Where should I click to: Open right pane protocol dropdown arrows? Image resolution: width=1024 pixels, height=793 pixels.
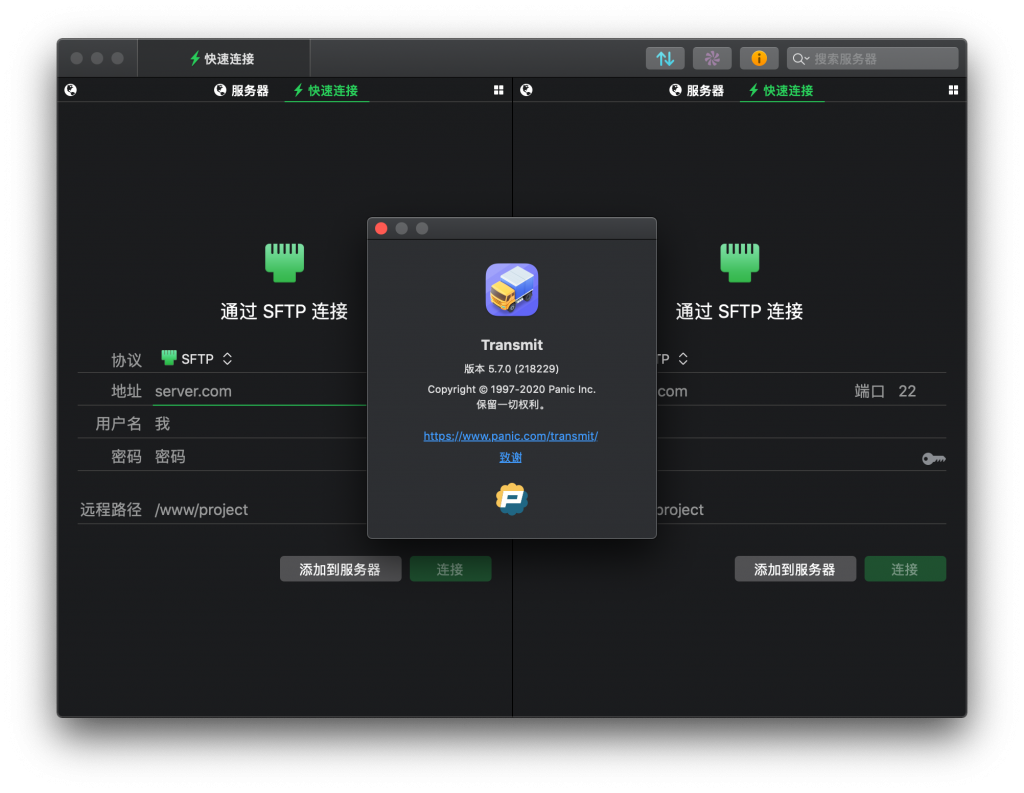pos(682,359)
